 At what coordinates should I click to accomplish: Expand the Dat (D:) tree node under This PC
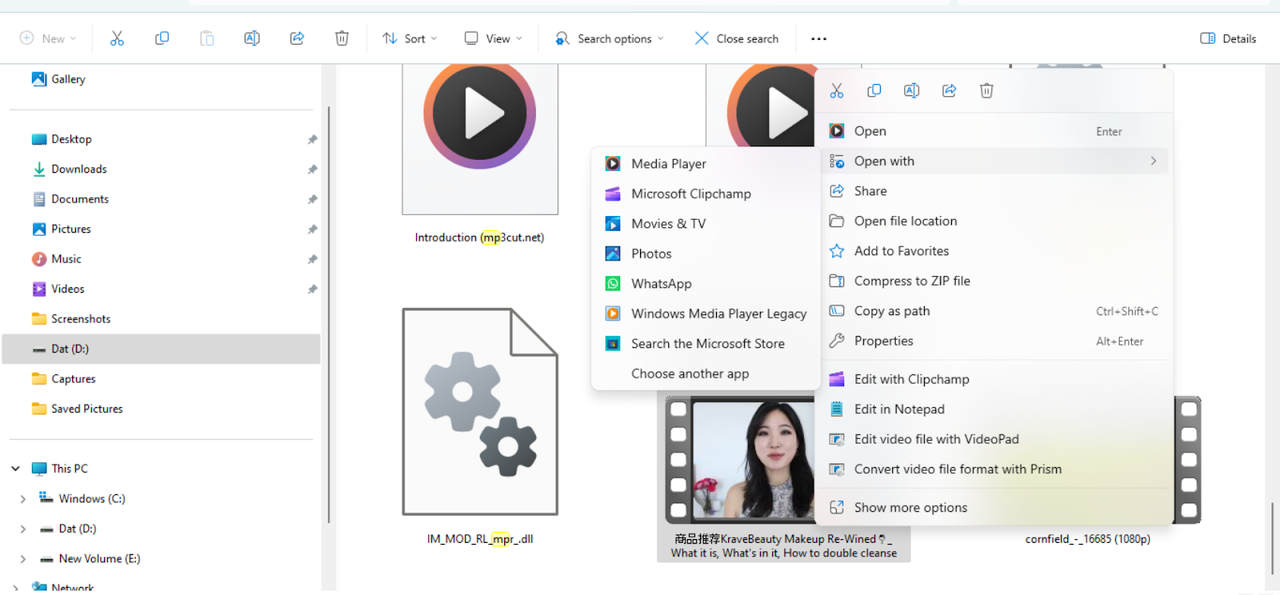23,528
